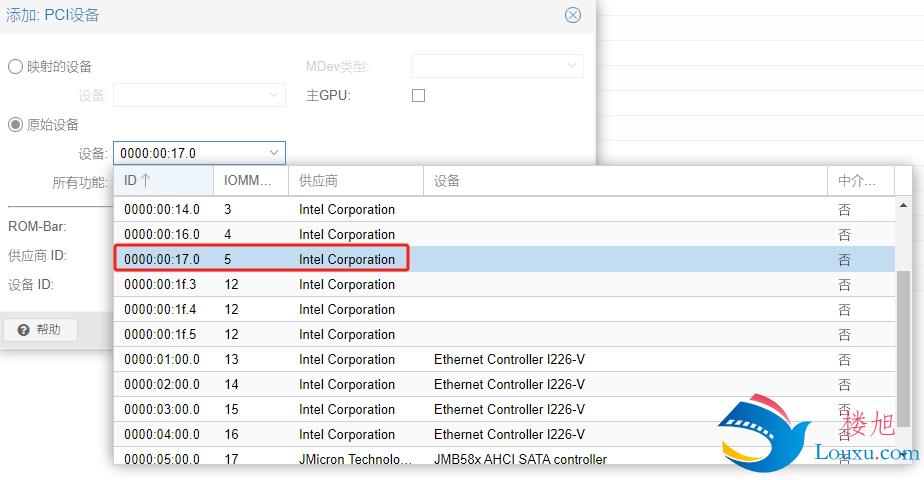Click IOMMU group value 15
924x480 pixels.
(x=231, y=409)
